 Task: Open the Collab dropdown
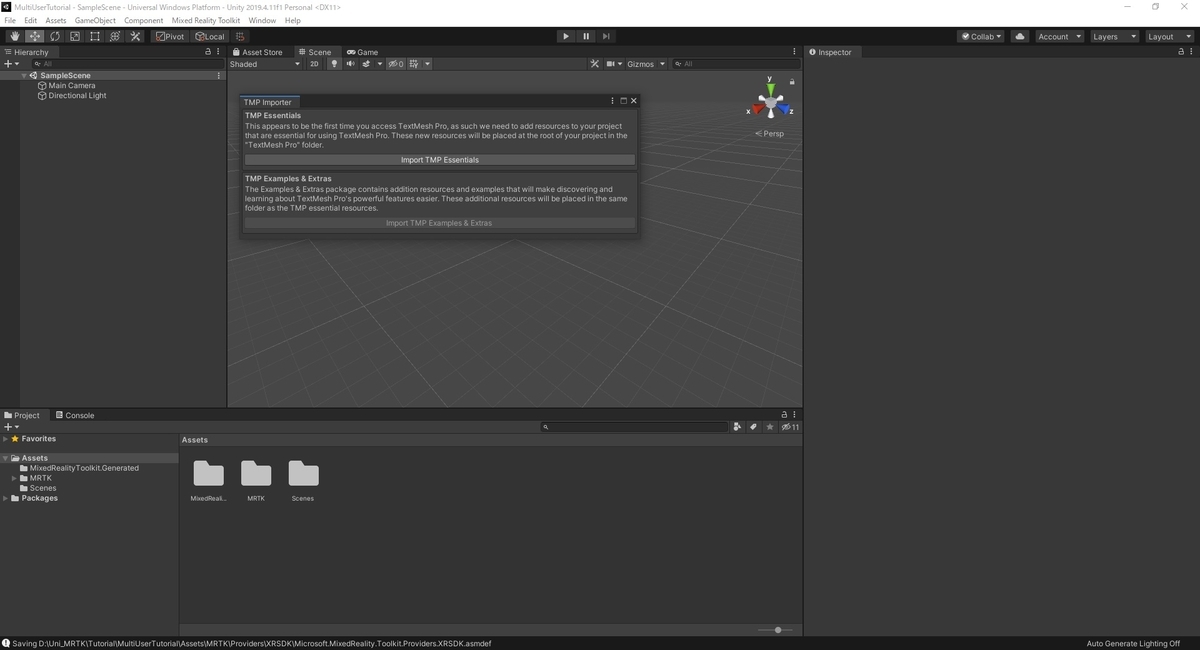[x=981, y=37]
